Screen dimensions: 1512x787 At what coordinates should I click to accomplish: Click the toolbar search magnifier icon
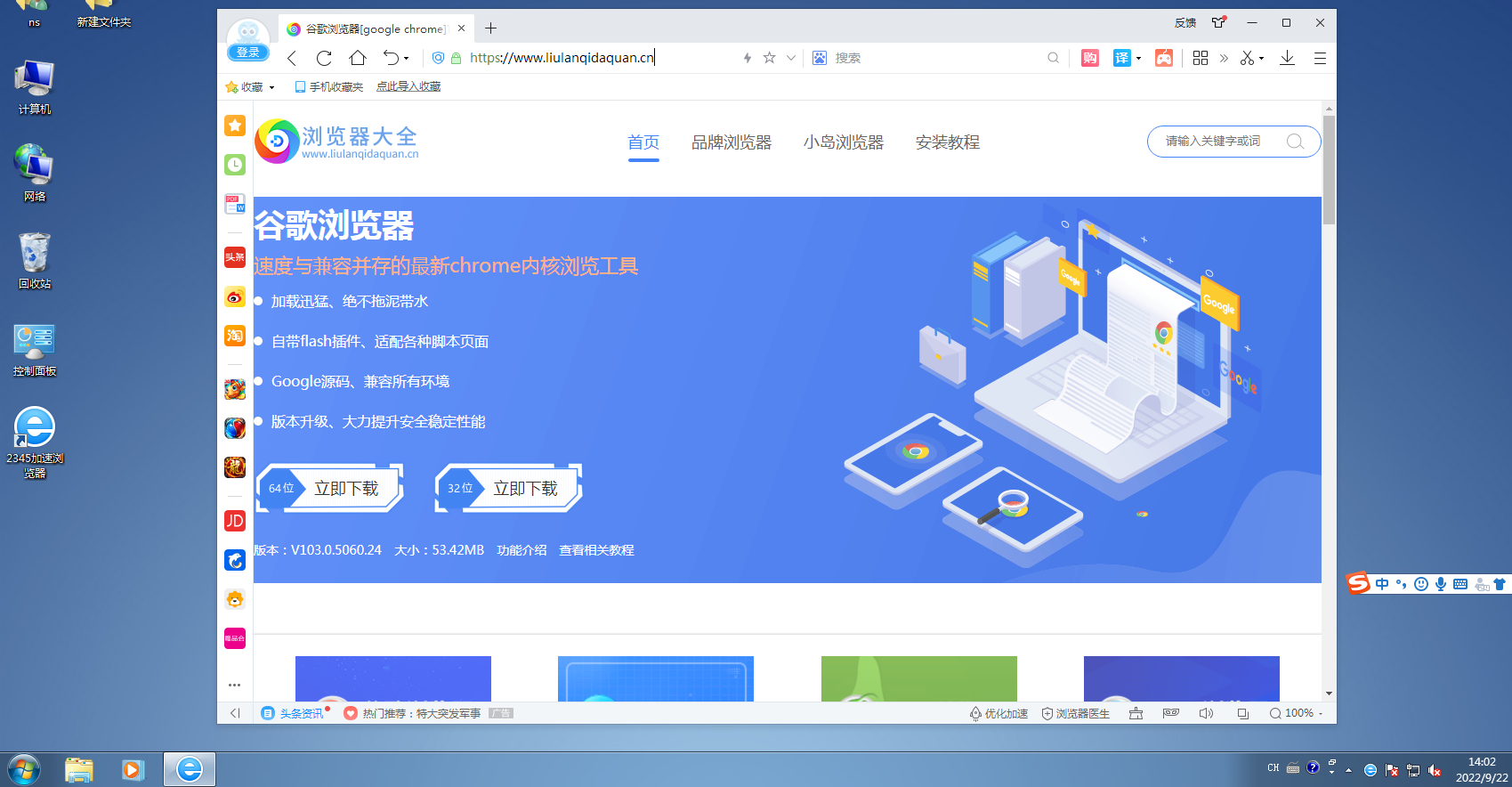(1054, 58)
